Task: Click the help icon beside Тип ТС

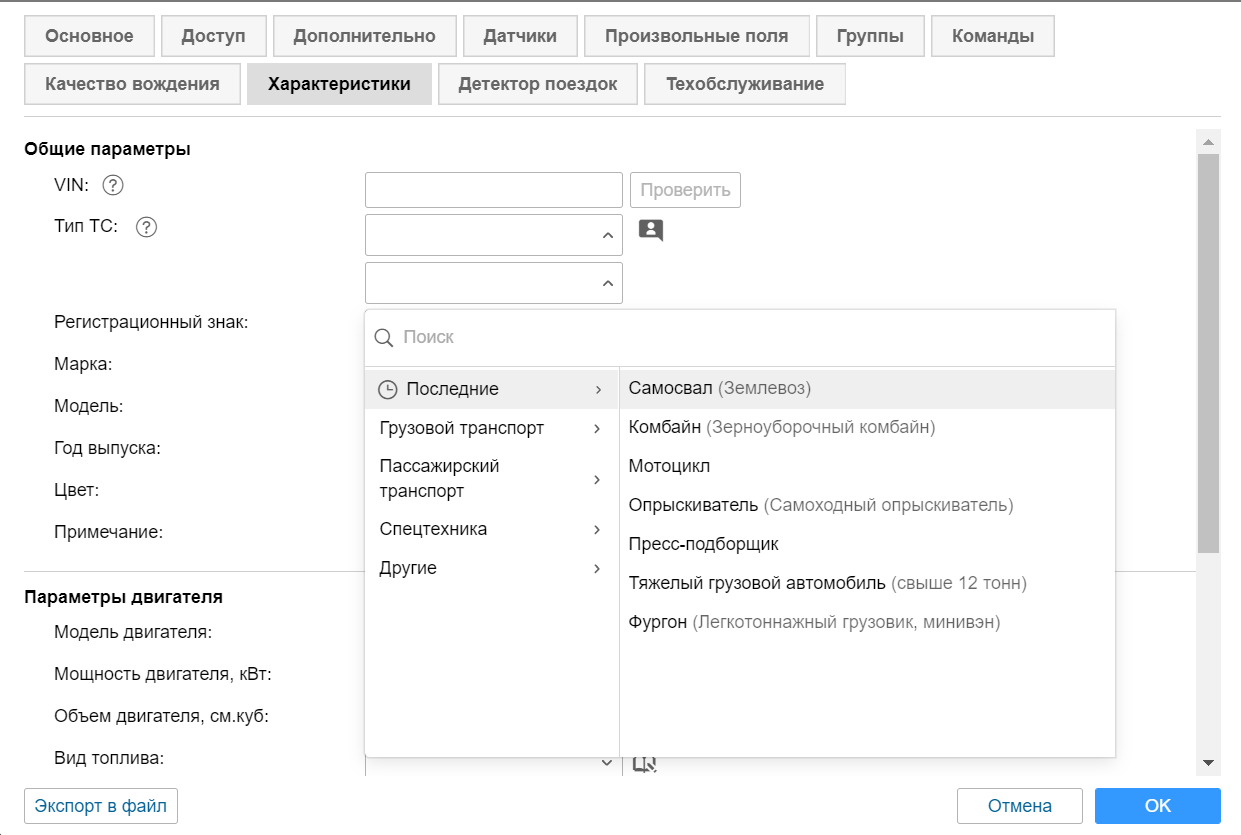Action: [146, 227]
